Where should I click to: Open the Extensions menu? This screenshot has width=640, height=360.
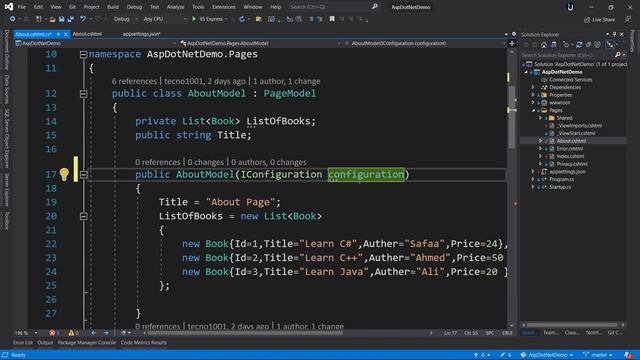[x=223, y=7]
